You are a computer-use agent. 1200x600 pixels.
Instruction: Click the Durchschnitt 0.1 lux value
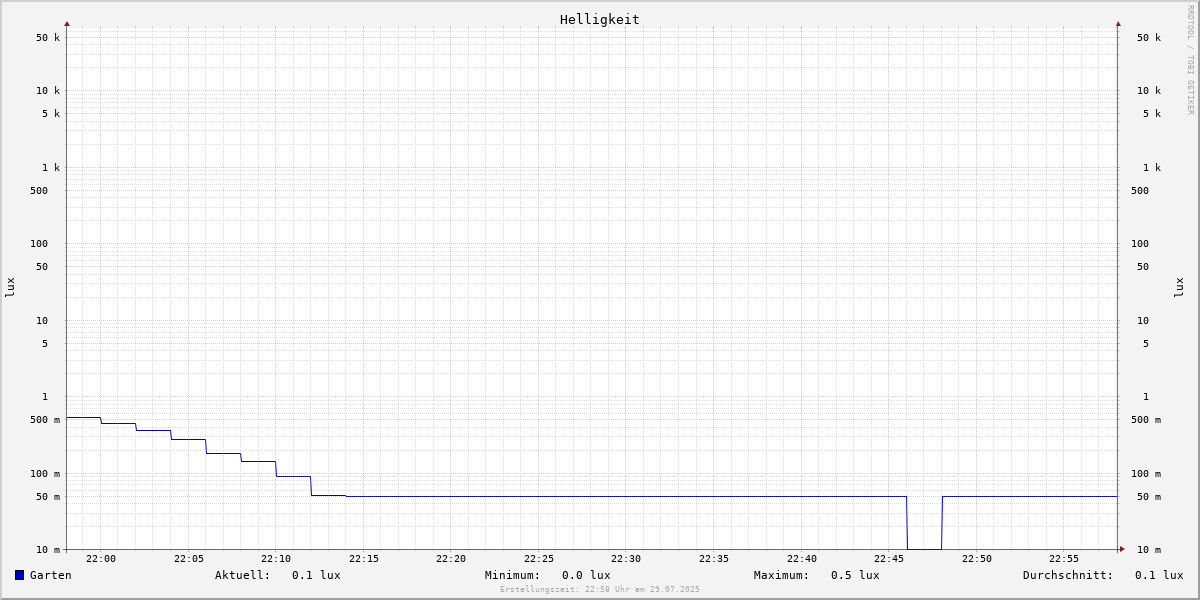click(x=1159, y=575)
